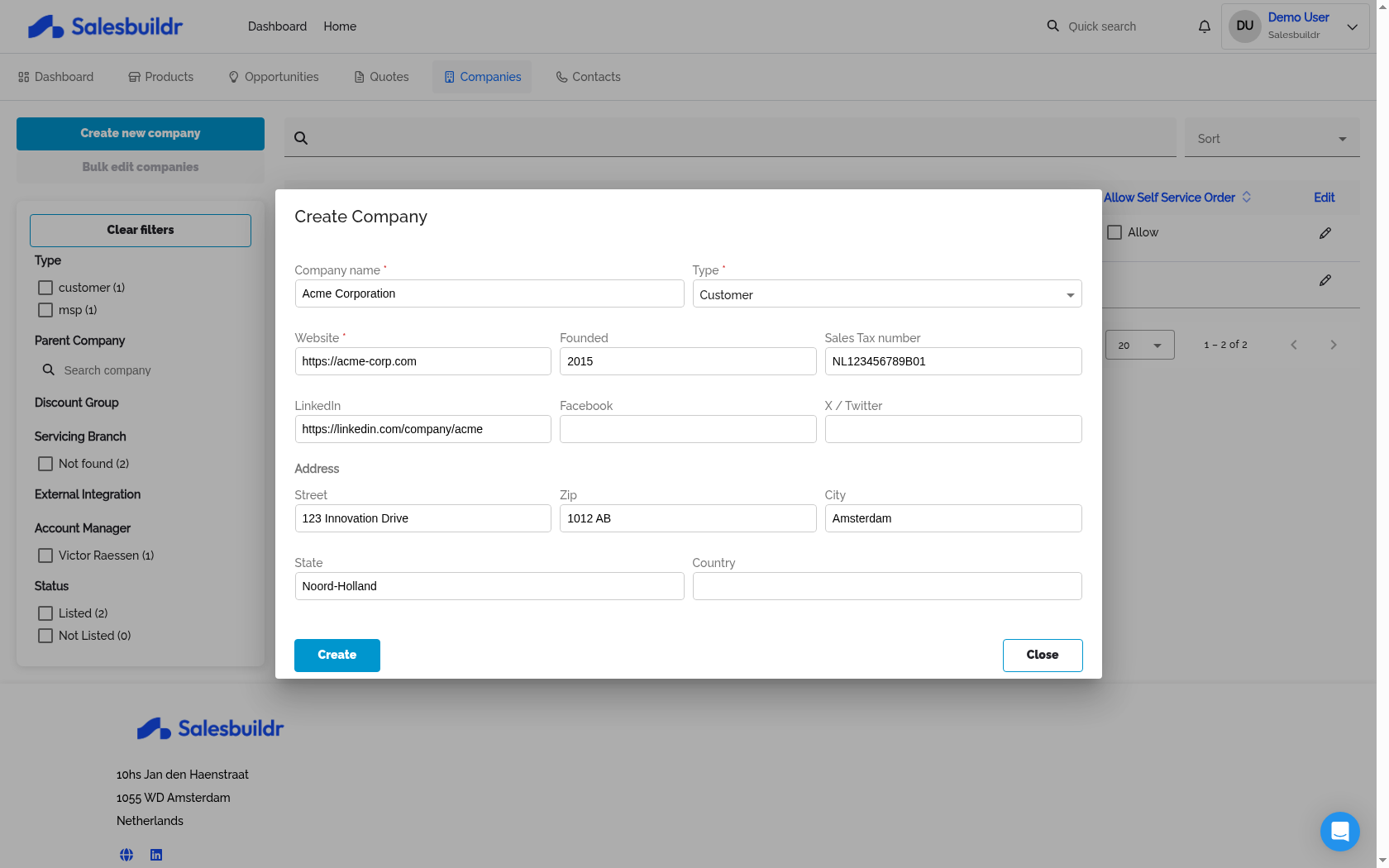The height and width of the screenshot is (868, 1389).
Task: Close the Create Company dialog
Action: (1043, 656)
